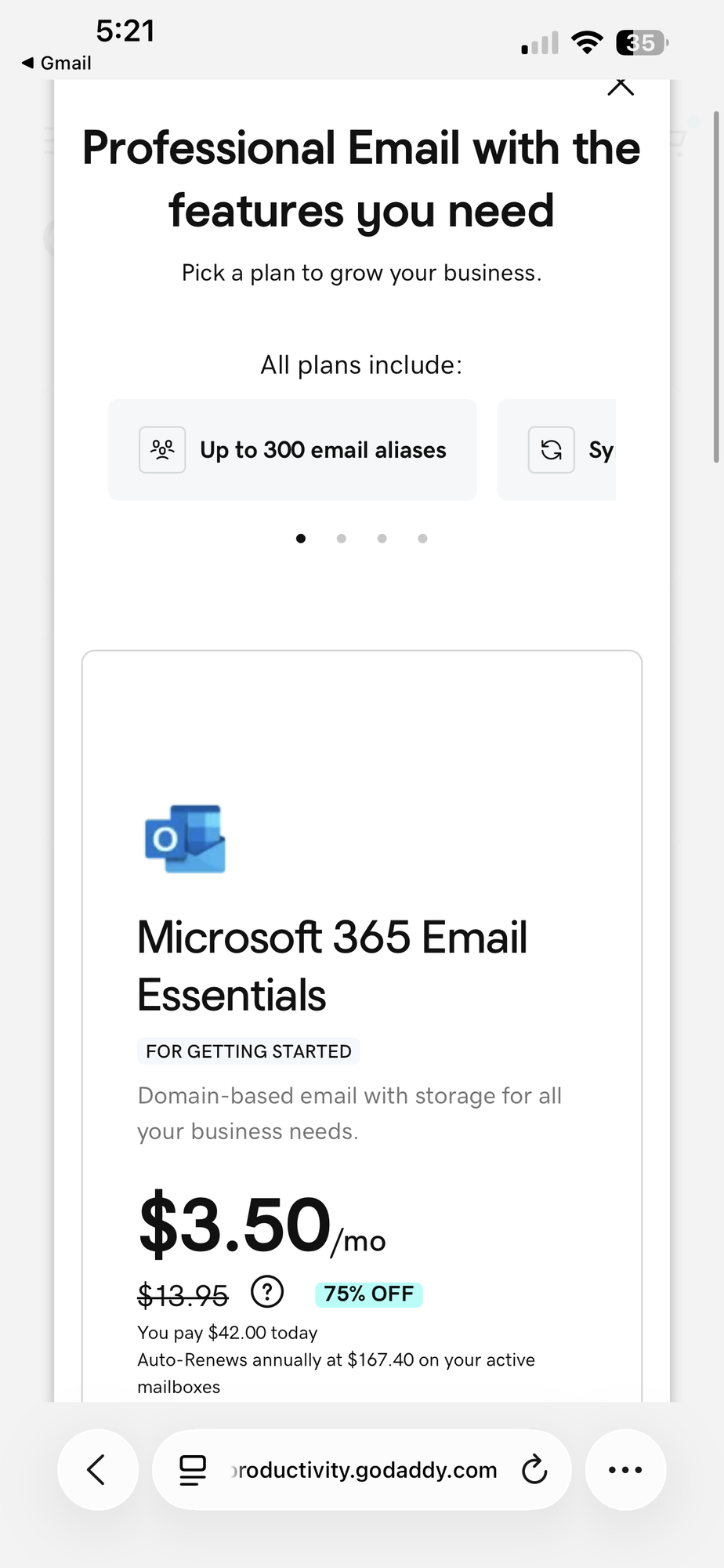Open browser more options menu

pyautogui.click(x=625, y=1470)
